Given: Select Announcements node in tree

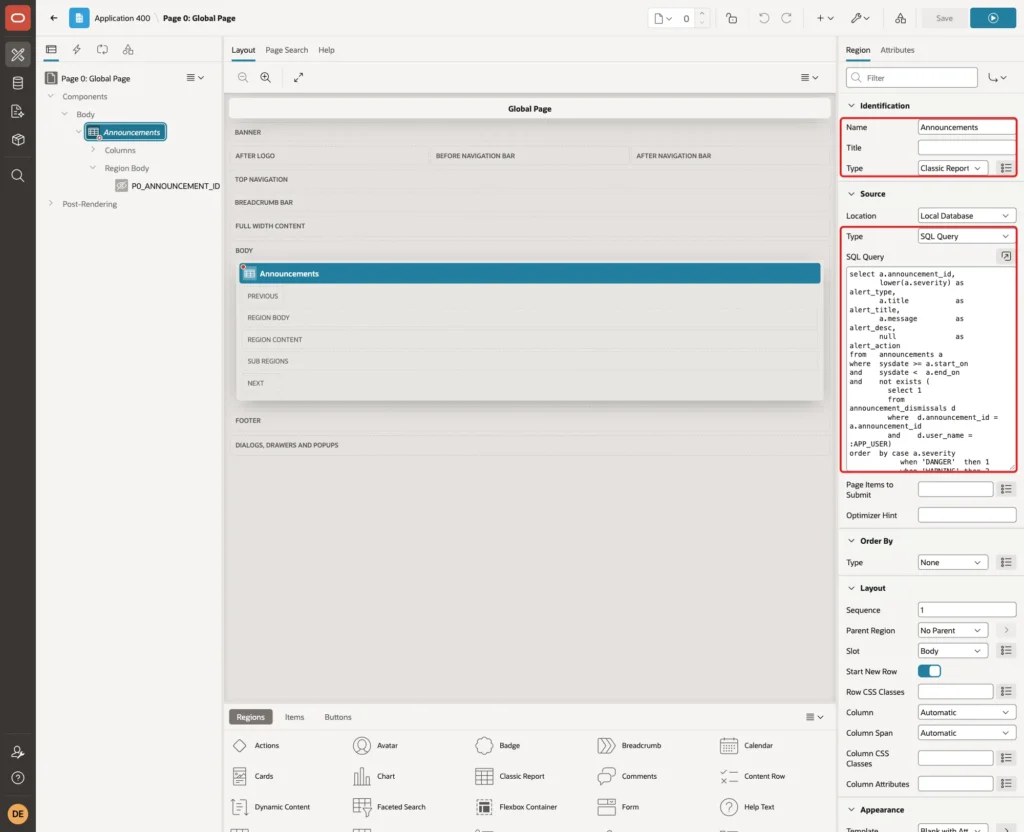Looking at the screenshot, I should [x=125, y=132].
